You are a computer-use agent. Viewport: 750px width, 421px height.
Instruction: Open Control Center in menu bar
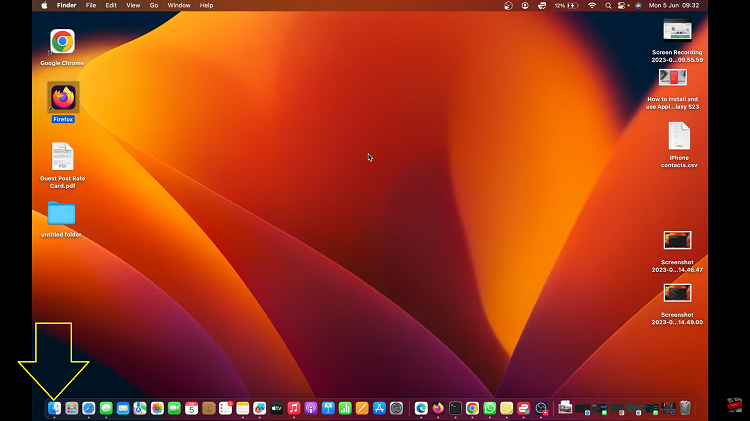[621, 5]
